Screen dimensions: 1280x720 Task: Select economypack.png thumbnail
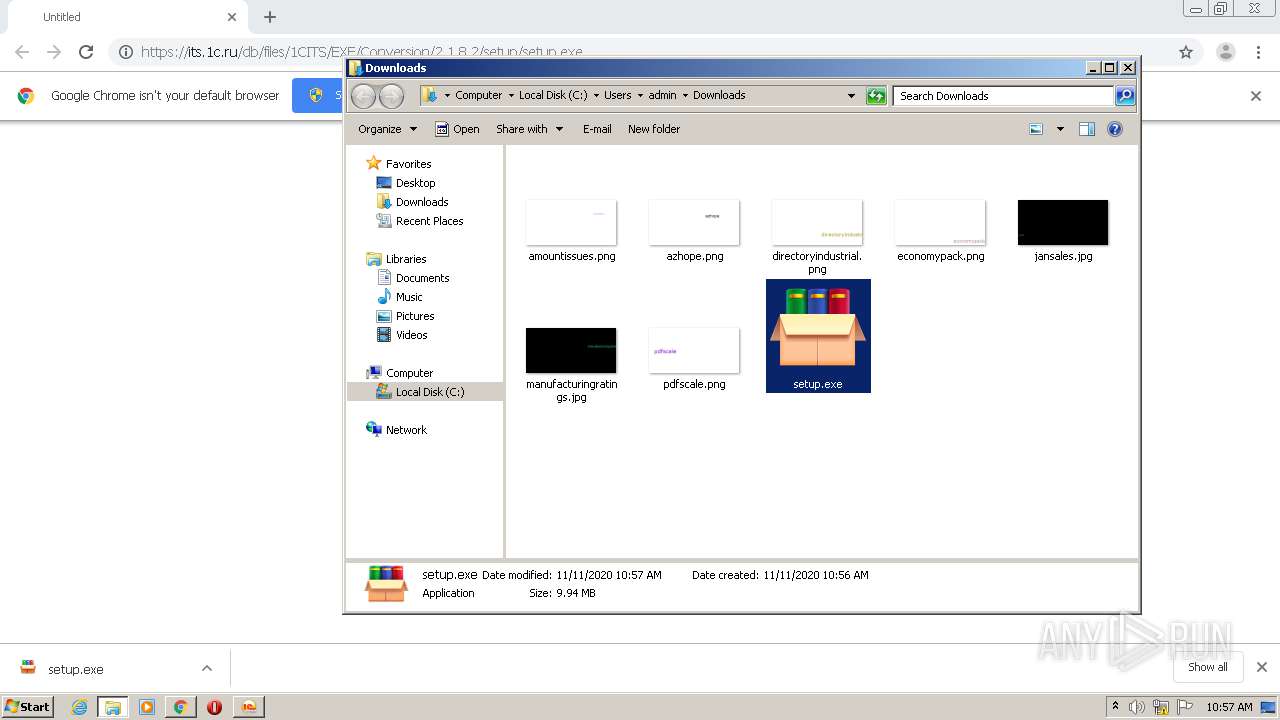940,222
